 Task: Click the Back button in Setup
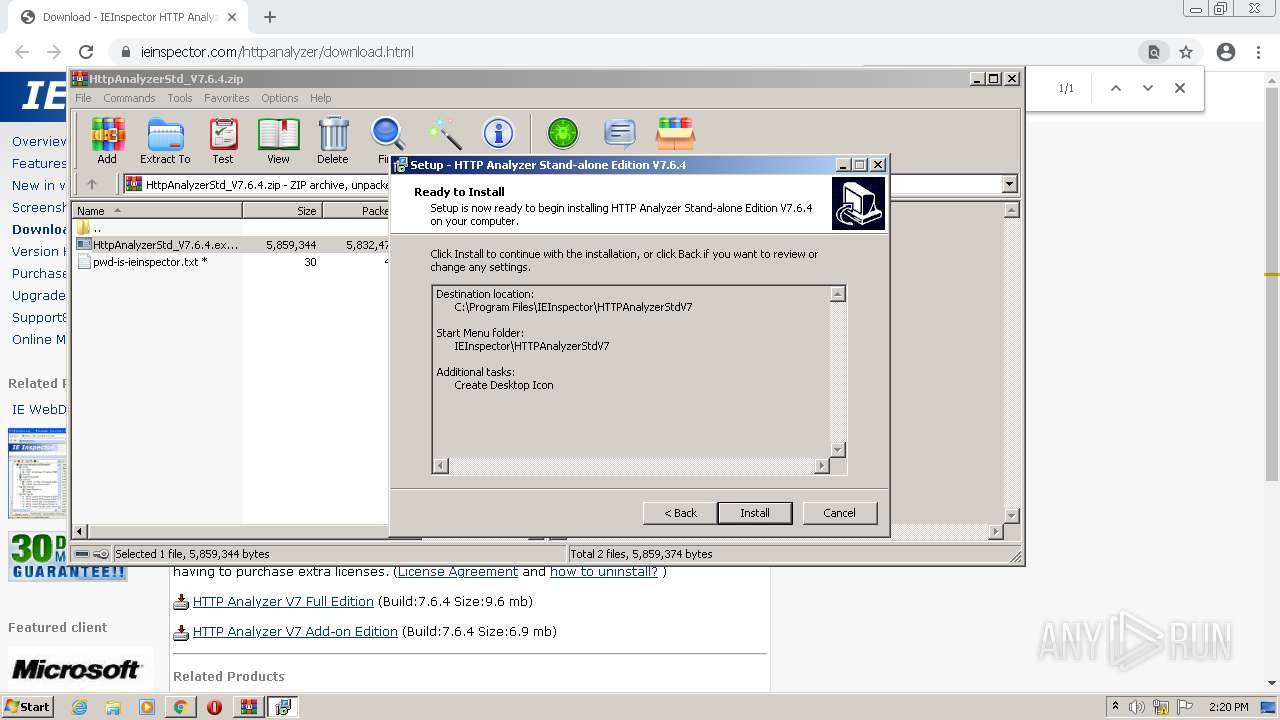(680, 513)
